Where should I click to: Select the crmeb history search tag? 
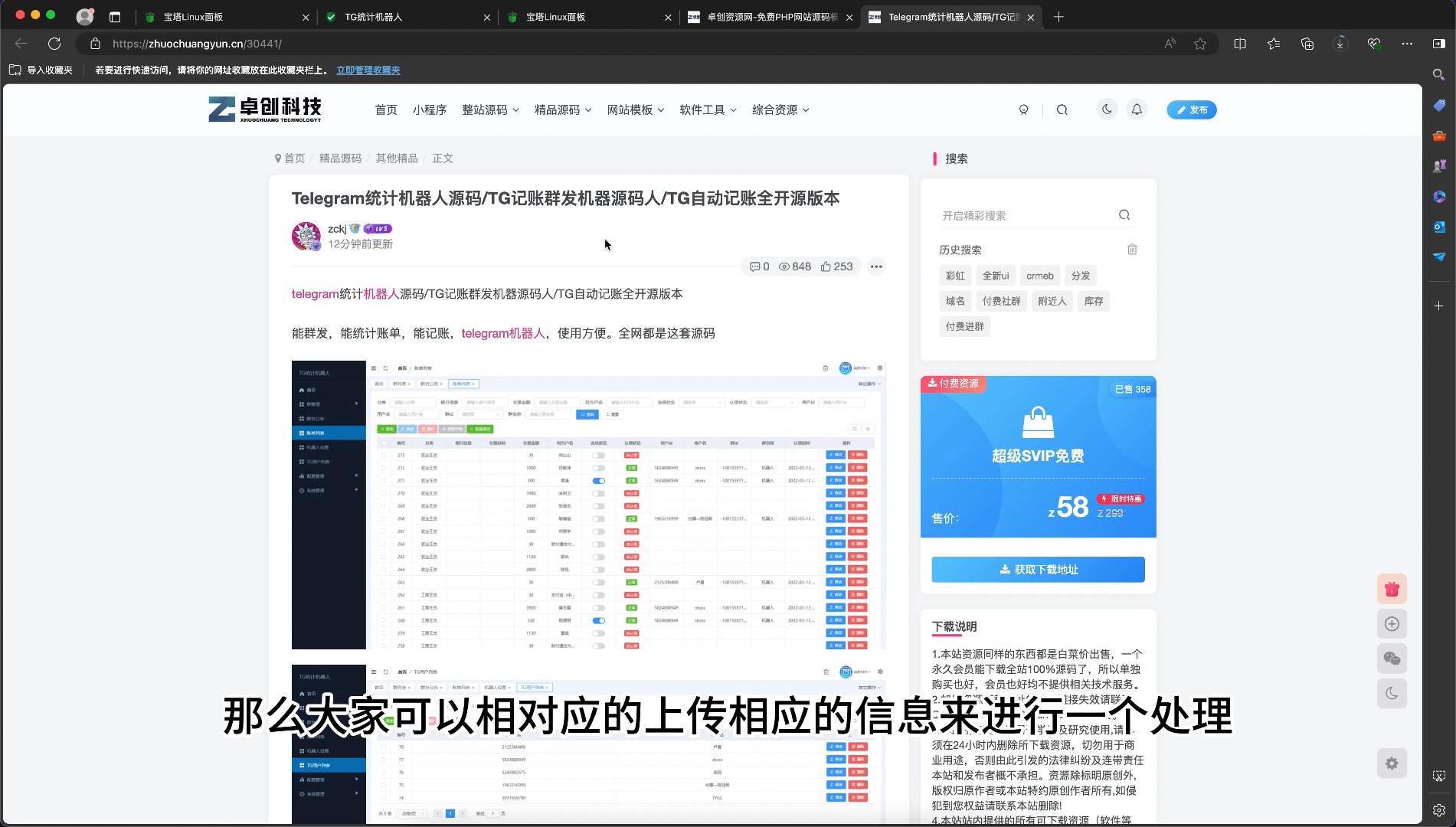coord(1039,276)
